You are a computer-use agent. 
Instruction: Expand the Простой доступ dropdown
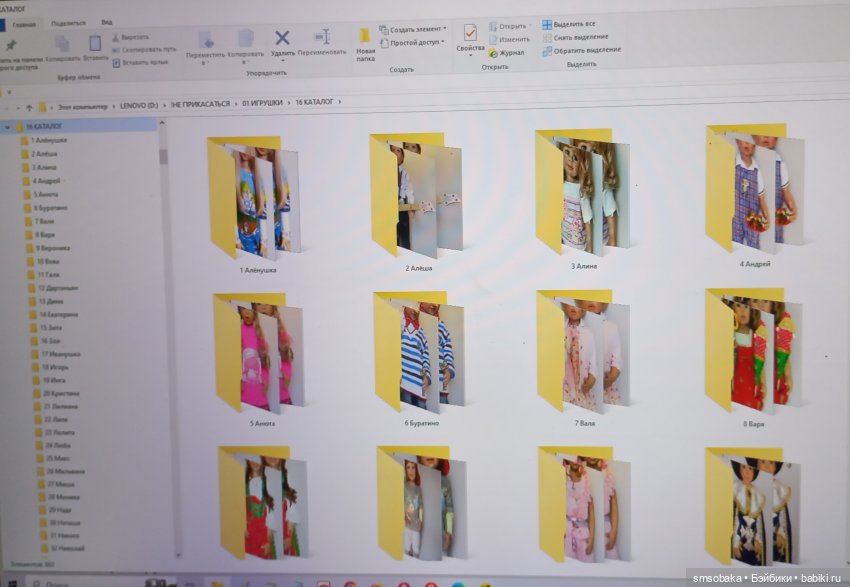pyautogui.click(x=416, y=43)
